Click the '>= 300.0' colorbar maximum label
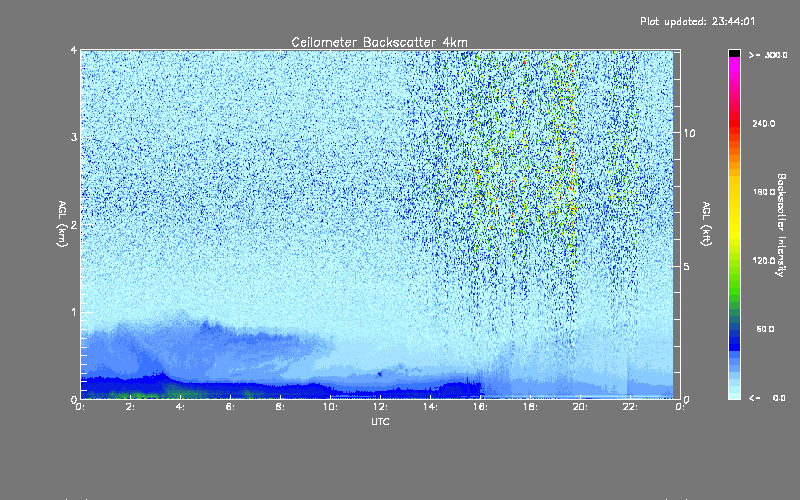The height and width of the screenshot is (500, 800). coord(768,55)
